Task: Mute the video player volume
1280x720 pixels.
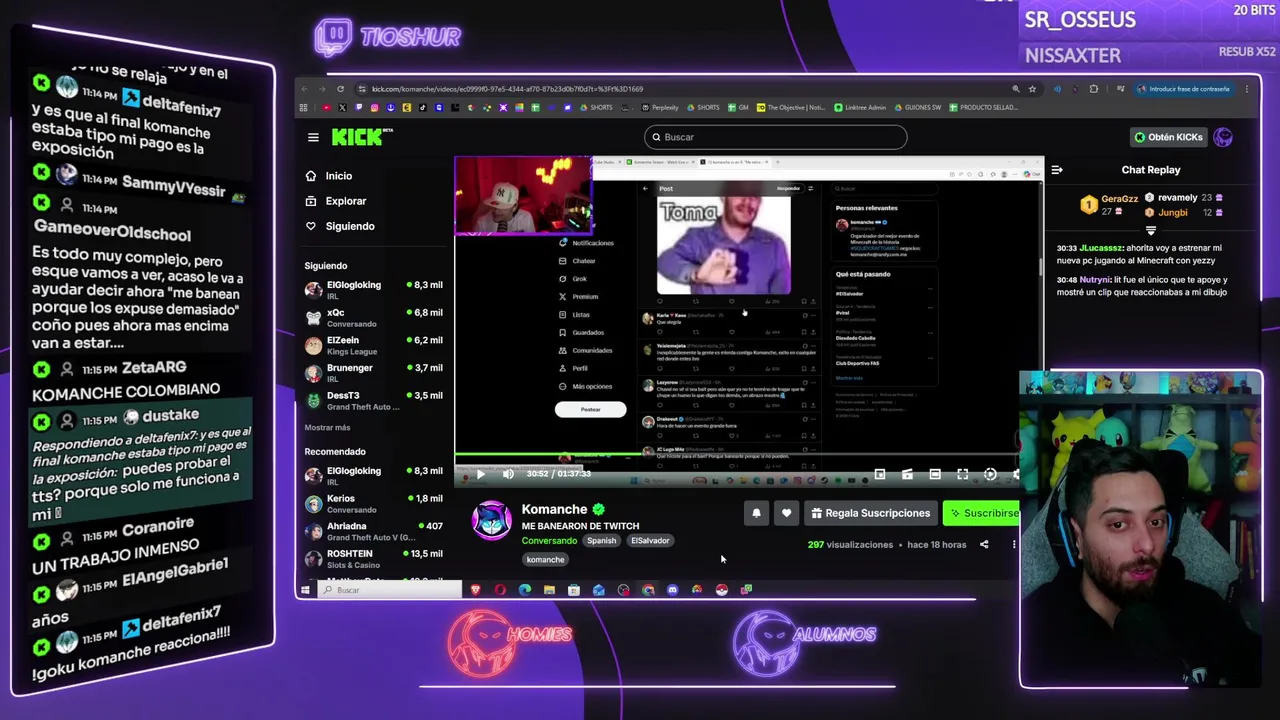Action: tap(508, 474)
